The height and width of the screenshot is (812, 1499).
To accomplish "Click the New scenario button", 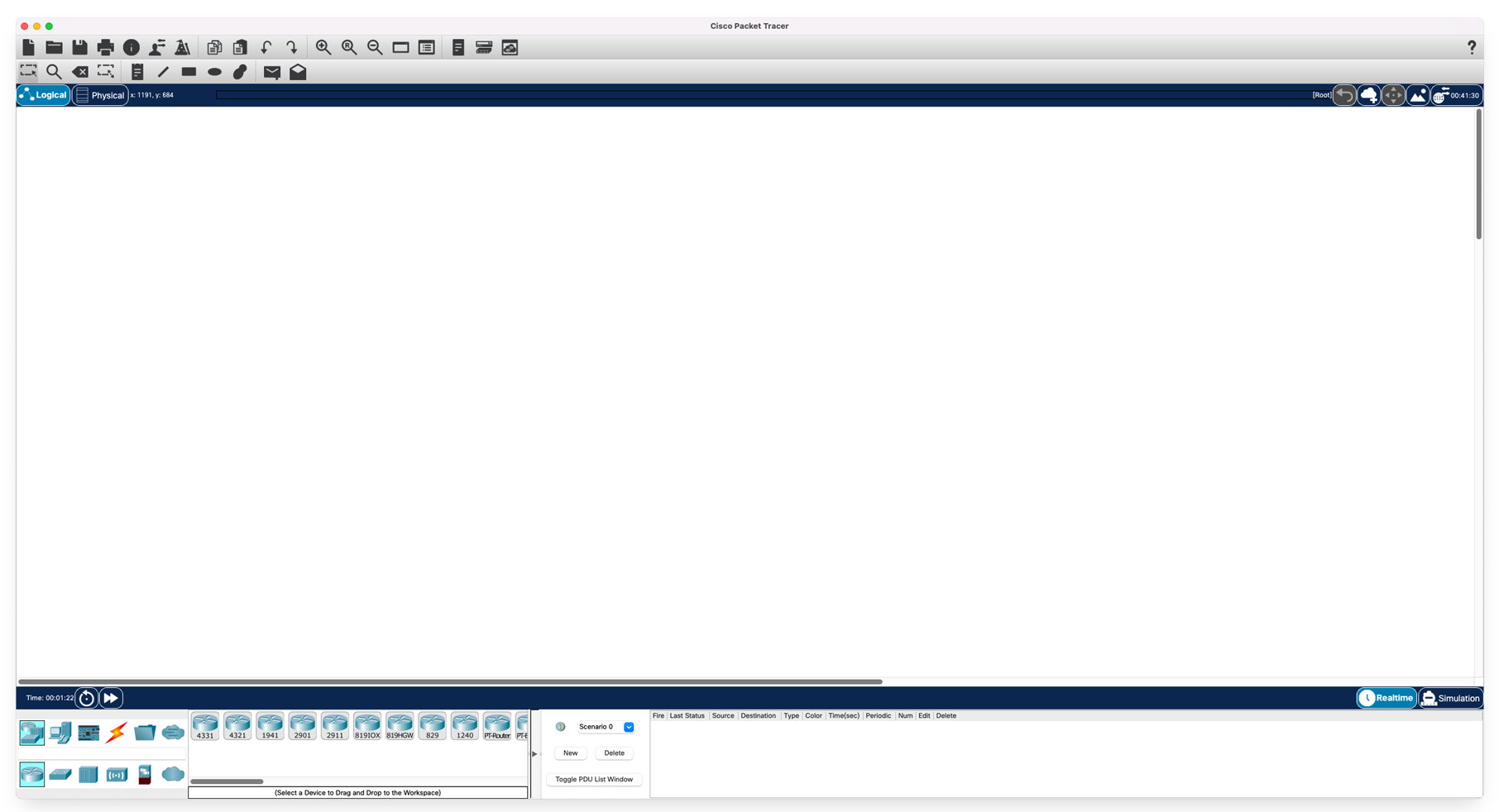I will tap(571, 753).
